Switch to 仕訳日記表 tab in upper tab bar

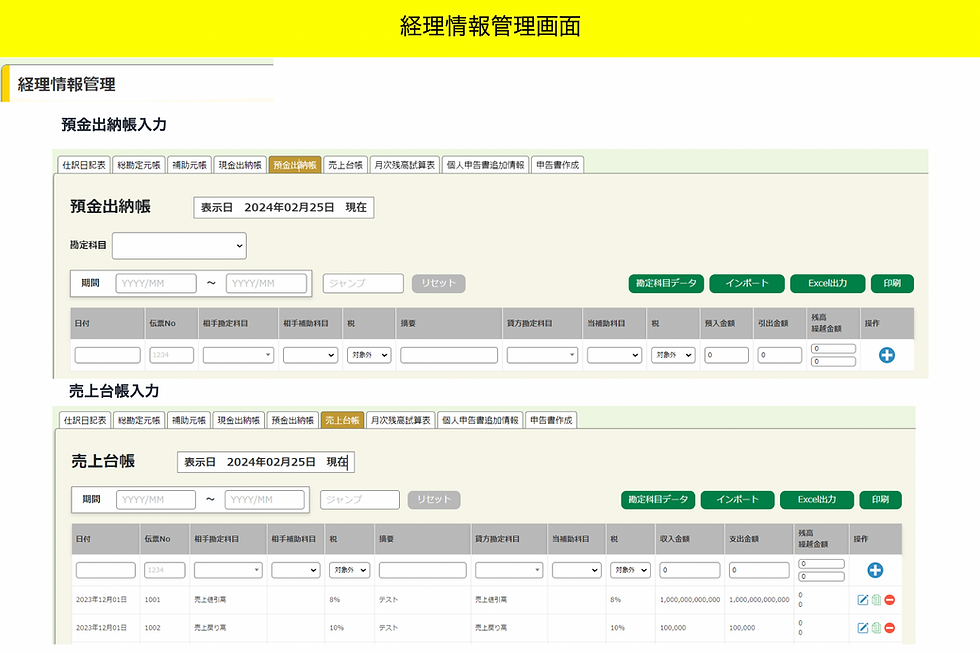(84, 165)
